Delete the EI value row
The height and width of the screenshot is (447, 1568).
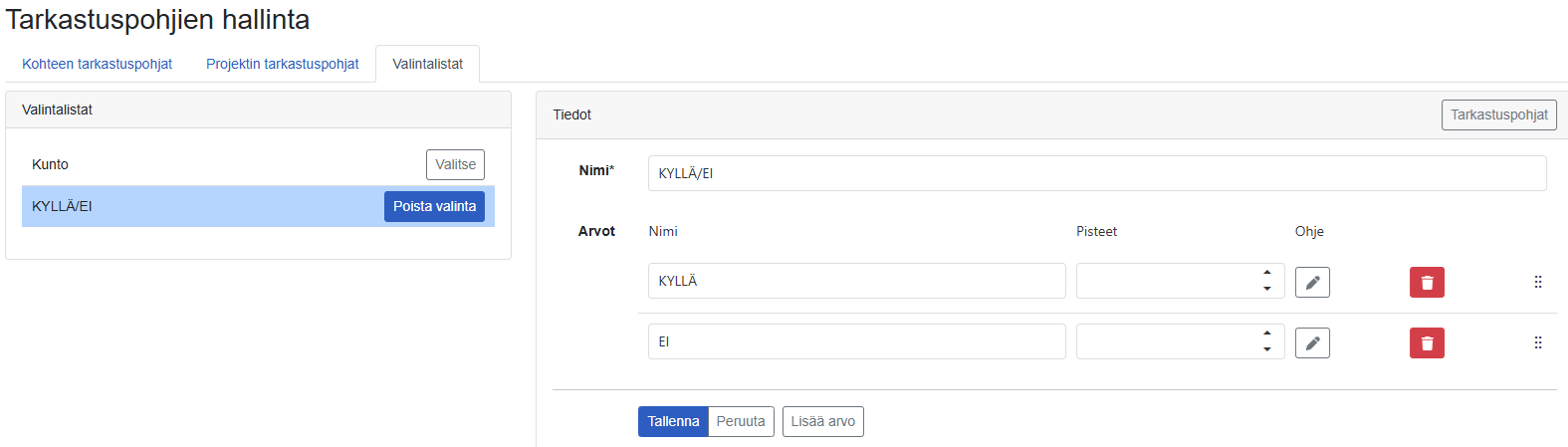1427,343
